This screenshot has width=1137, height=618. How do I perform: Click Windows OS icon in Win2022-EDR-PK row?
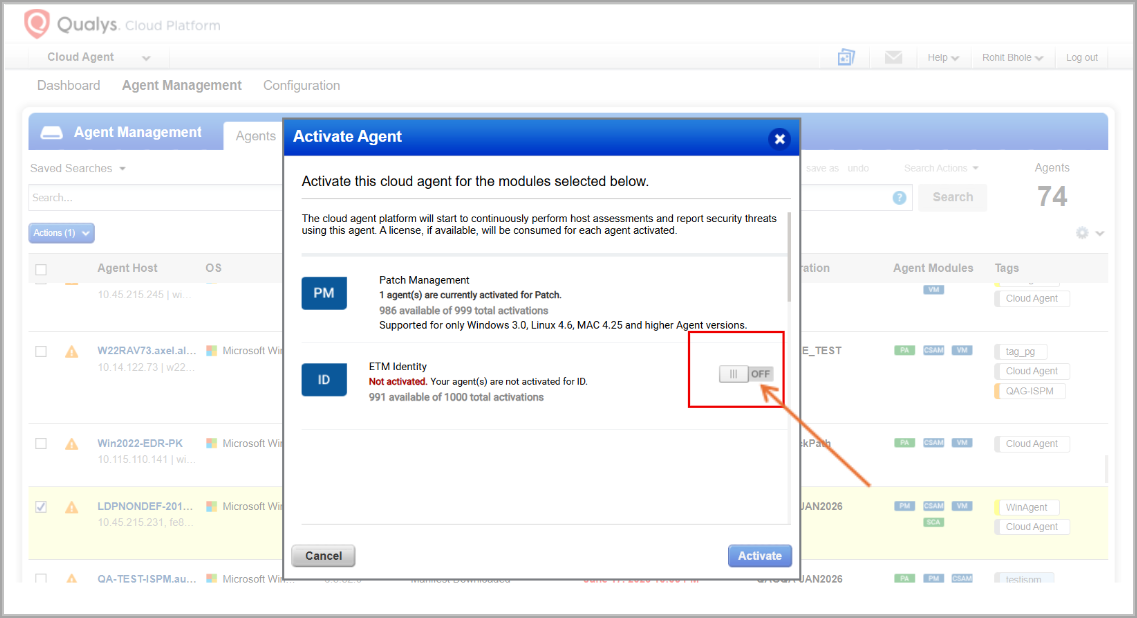[x=212, y=442]
